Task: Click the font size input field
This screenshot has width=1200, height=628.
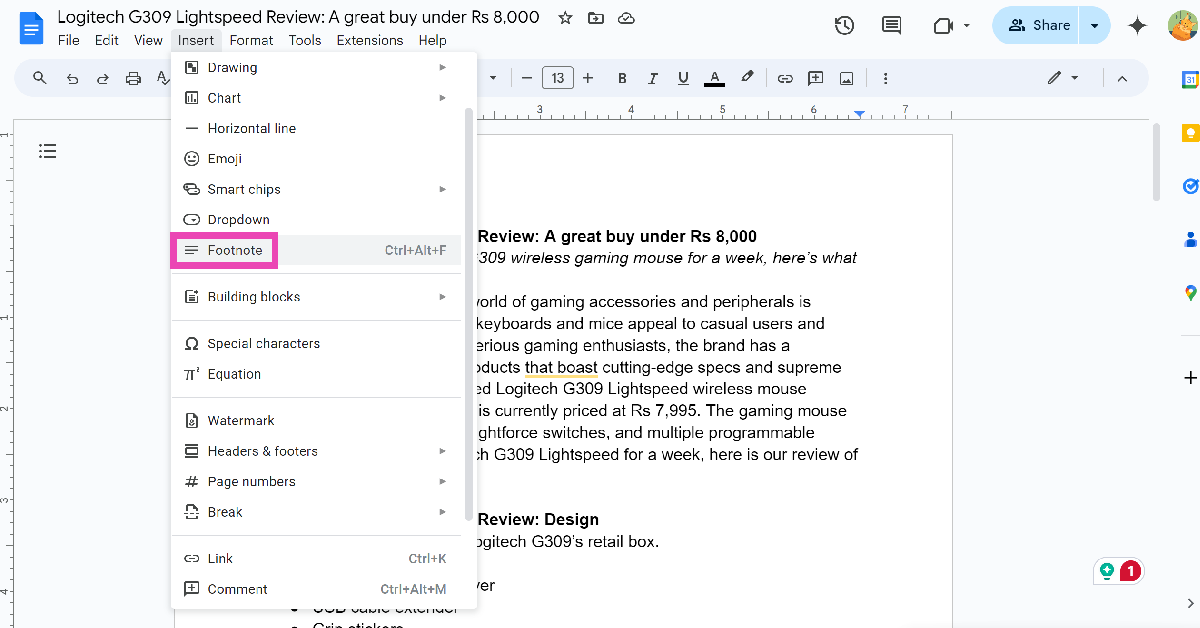Action: [558, 77]
